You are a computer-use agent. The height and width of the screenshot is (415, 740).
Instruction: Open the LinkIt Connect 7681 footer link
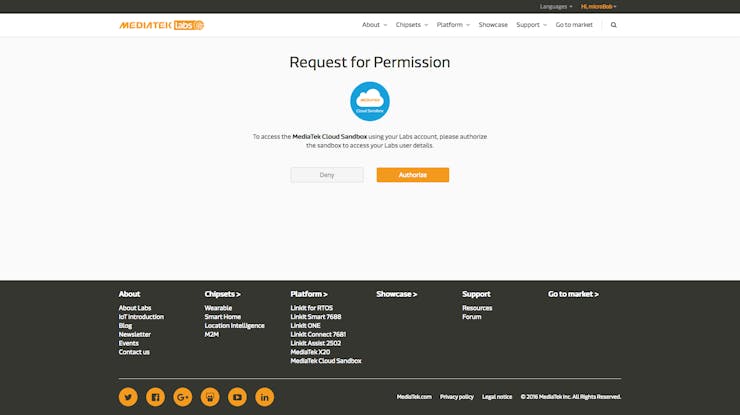tap(318, 334)
